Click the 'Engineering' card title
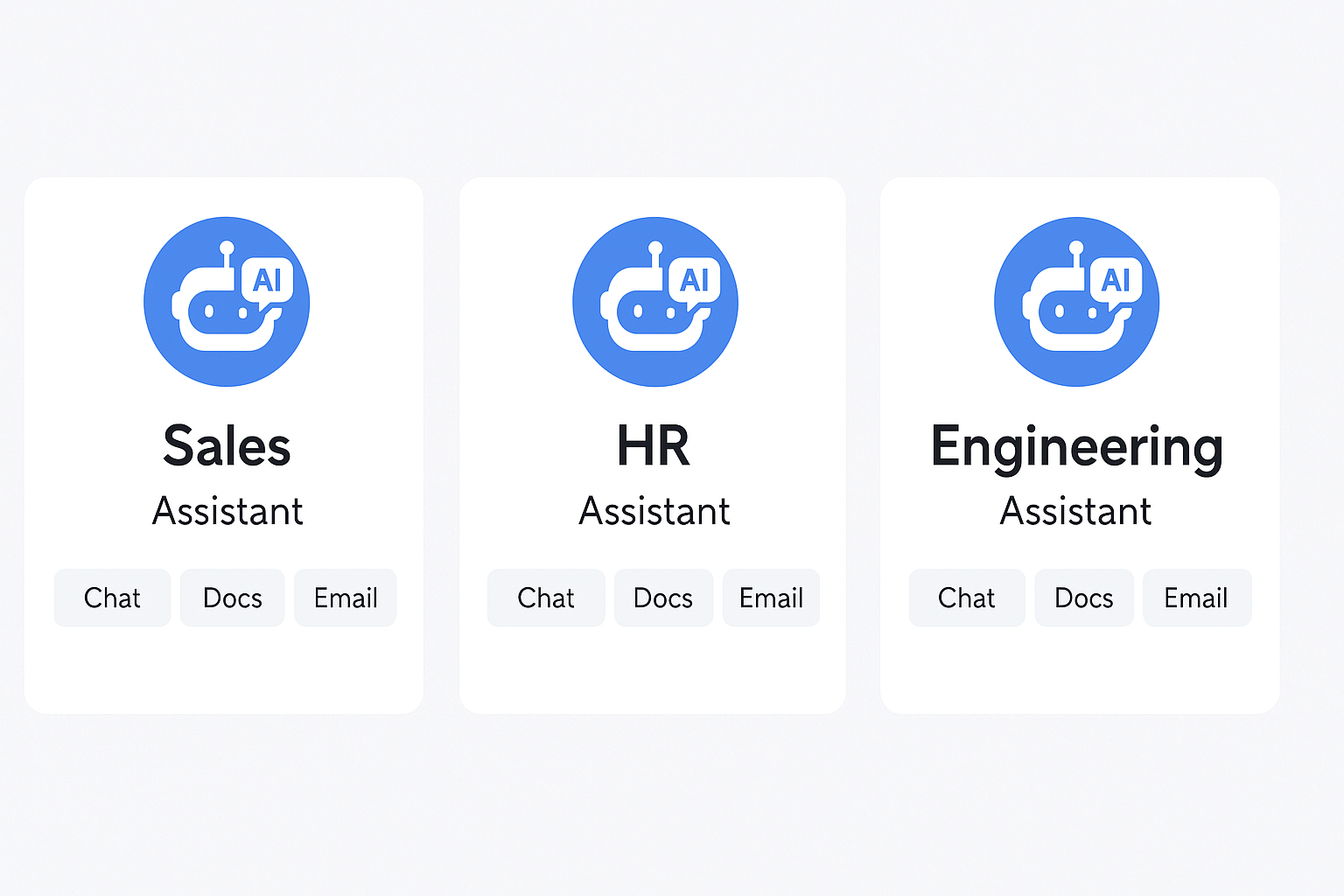 coord(1076,448)
